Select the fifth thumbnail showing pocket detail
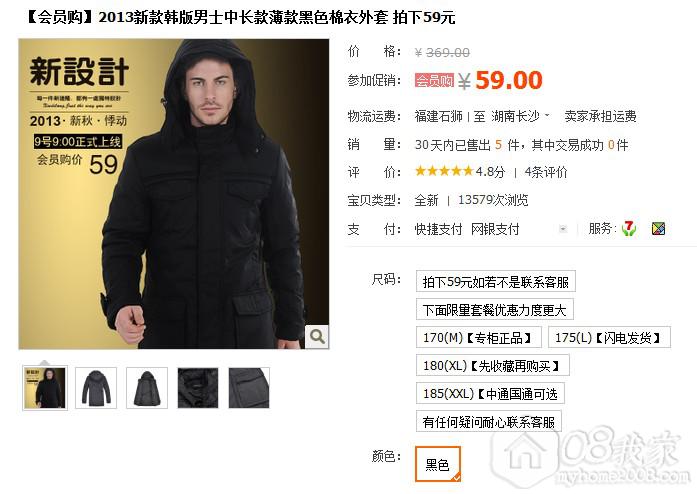Screen dimensions: 697x494 (249, 388)
